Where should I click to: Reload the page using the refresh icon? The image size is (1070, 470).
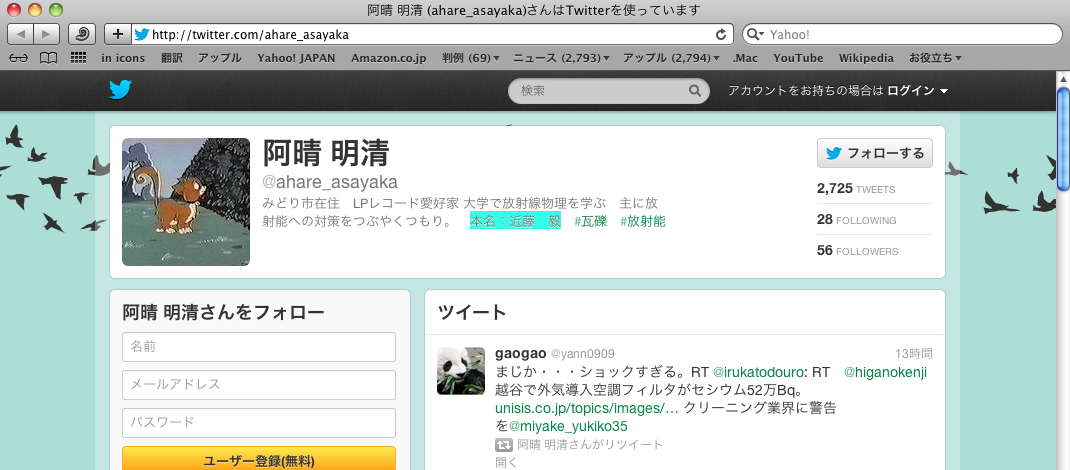tap(721, 34)
